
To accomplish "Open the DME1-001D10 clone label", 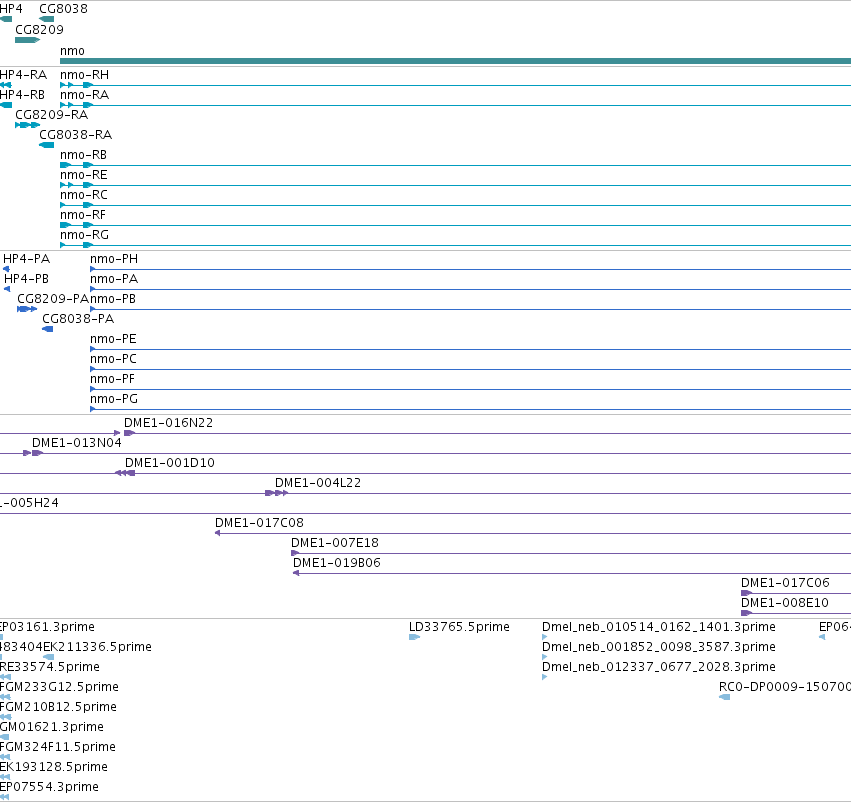I will [170, 463].
